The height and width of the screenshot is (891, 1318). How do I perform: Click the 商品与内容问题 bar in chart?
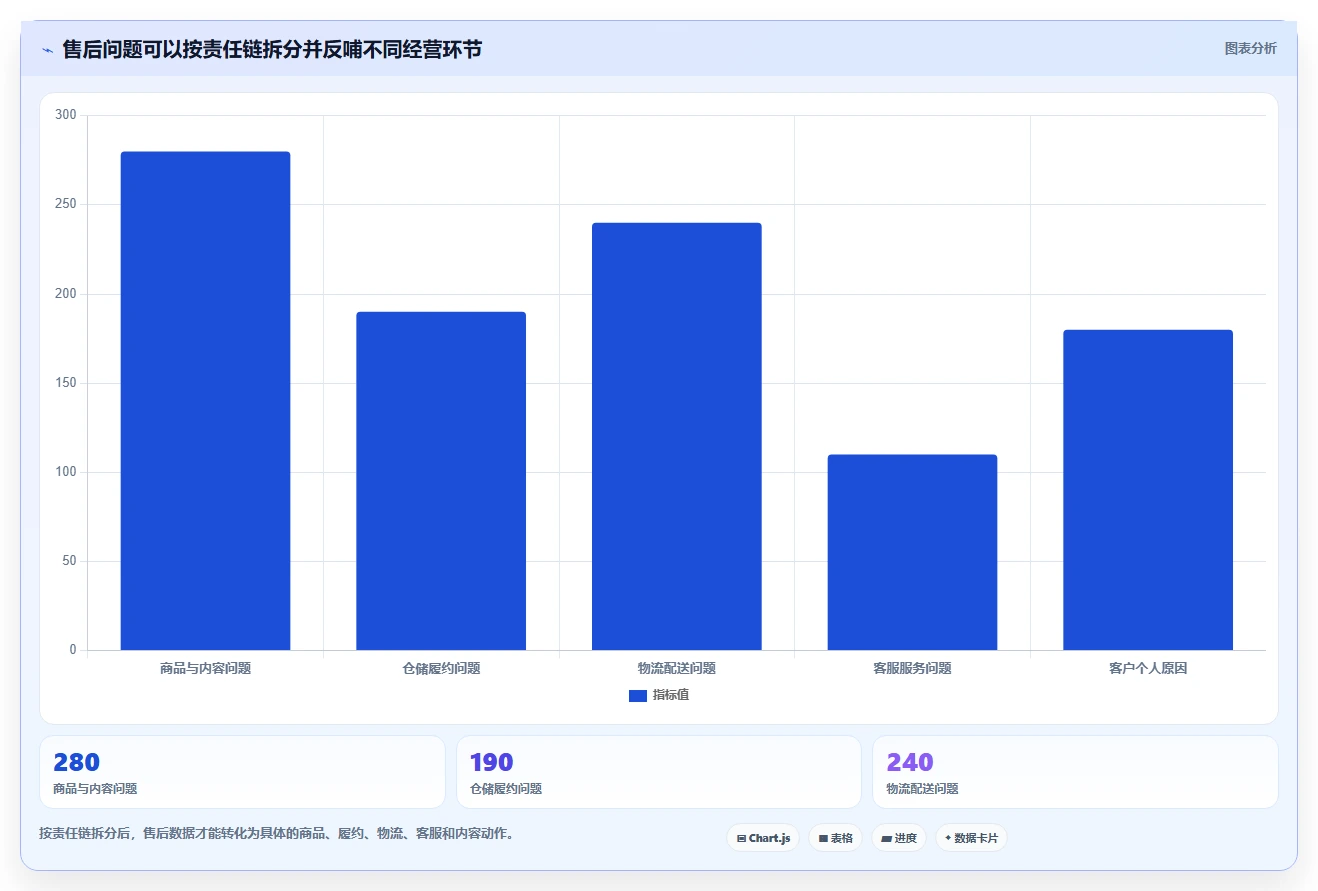tap(205, 401)
